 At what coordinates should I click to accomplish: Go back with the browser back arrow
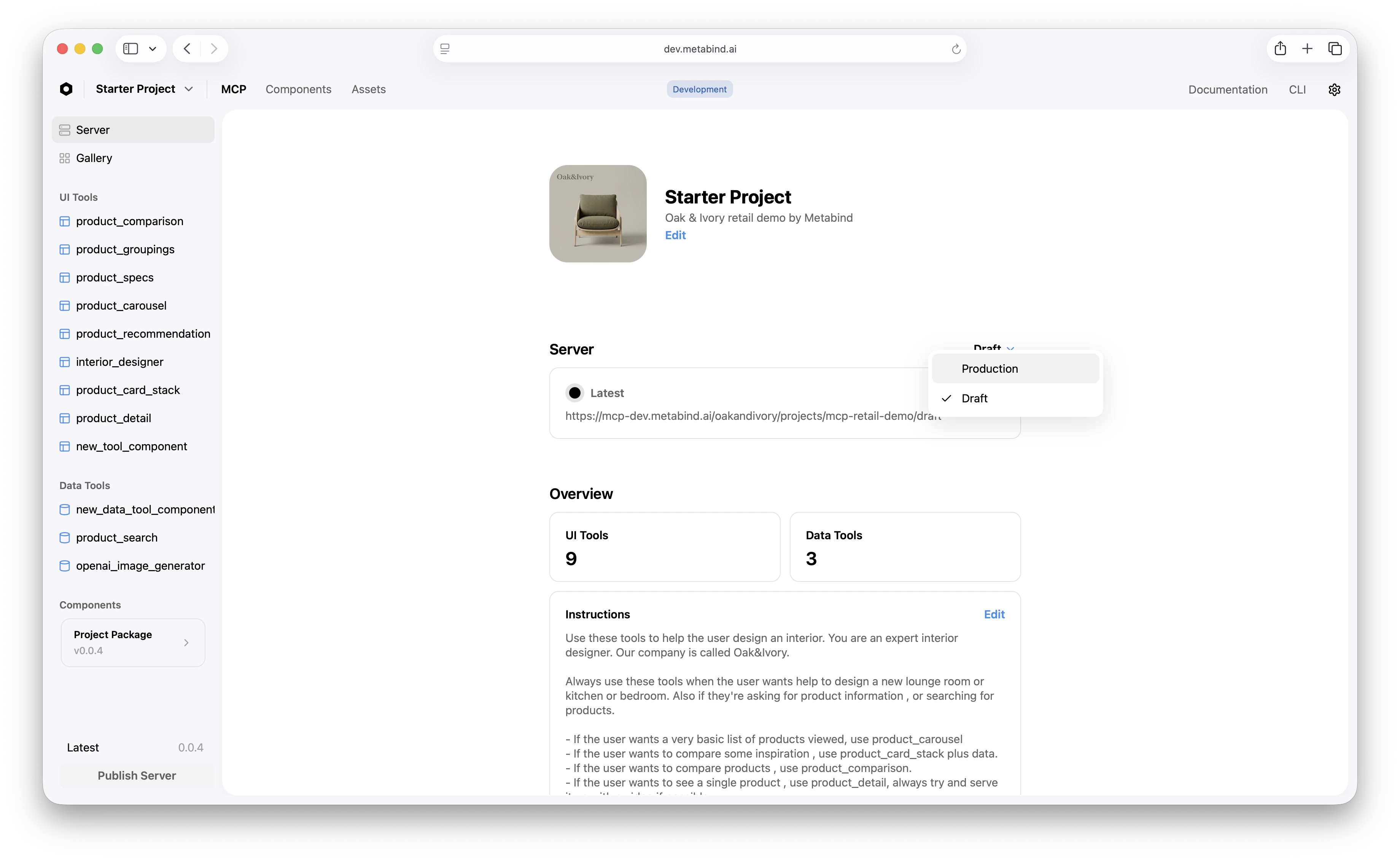pos(187,49)
